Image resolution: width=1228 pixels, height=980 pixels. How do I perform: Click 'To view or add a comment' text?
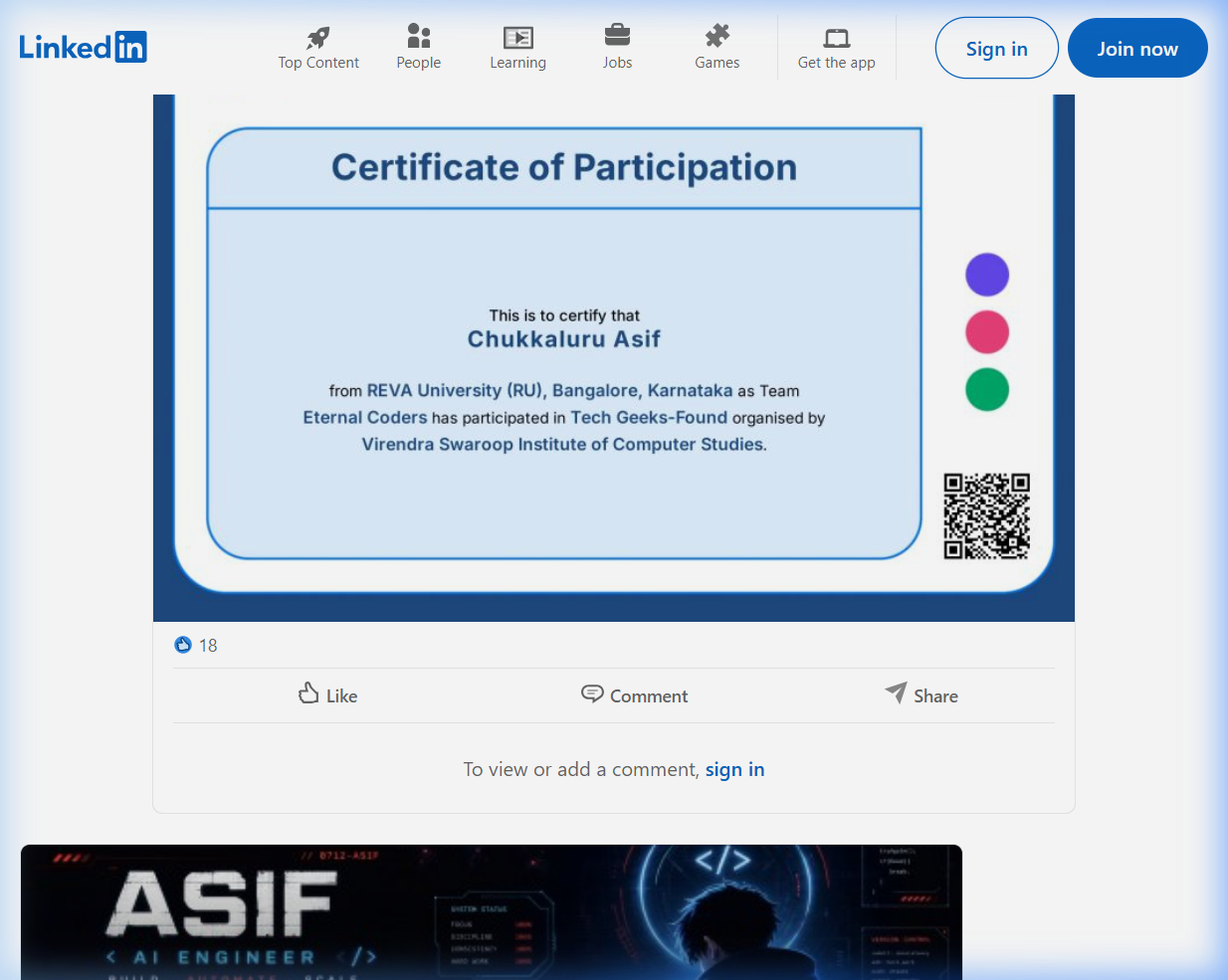[581, 769]
